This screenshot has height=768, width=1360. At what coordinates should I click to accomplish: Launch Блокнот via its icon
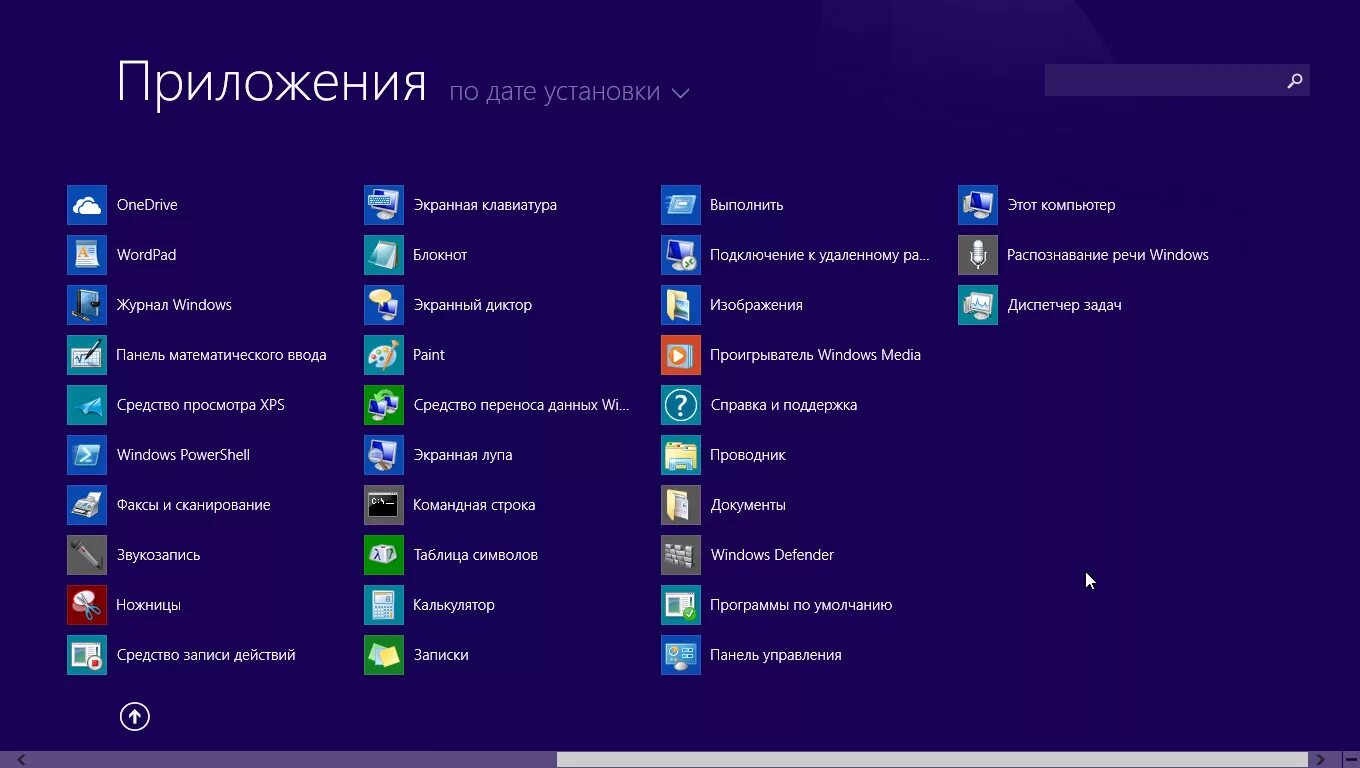(x=384, y=255)
